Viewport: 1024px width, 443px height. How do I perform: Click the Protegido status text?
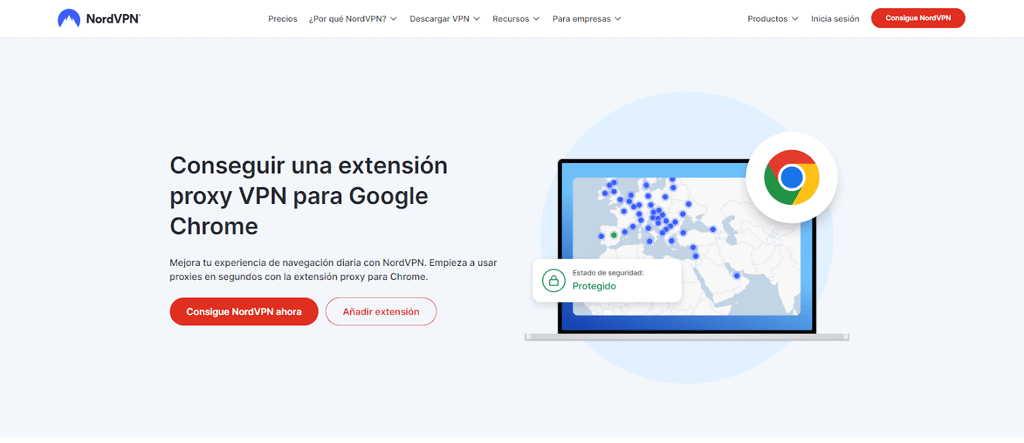[594, 286]
